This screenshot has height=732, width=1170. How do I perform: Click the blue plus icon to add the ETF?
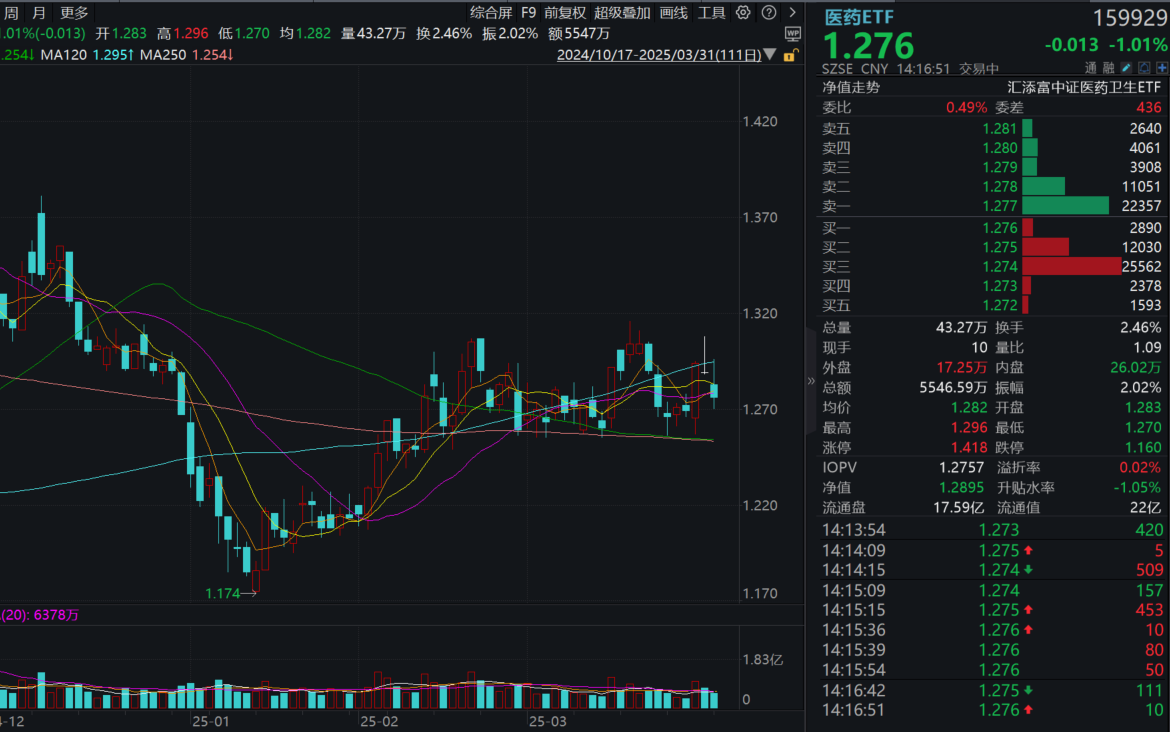pyautogui.click(x=1161, y=67)
